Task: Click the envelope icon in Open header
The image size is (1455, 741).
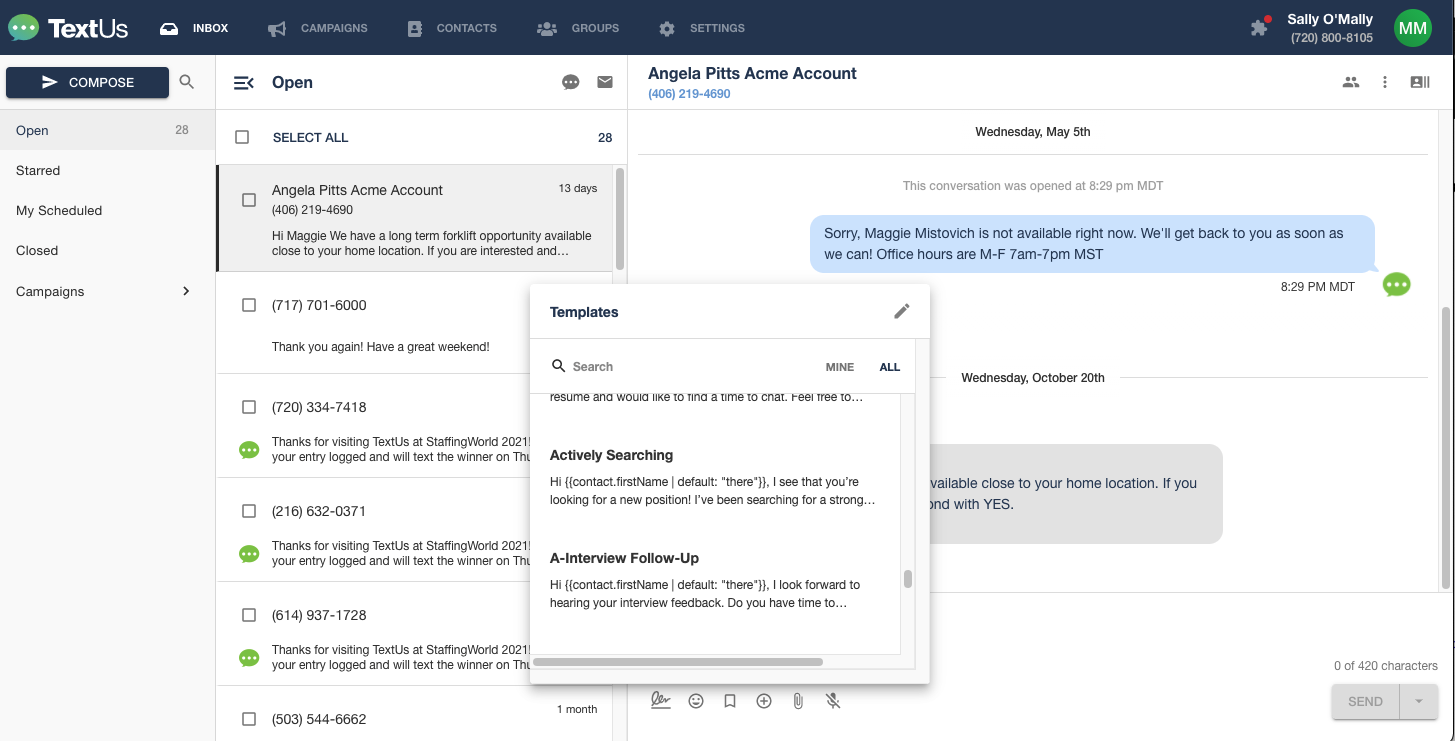Action: (x=605, y=82)
